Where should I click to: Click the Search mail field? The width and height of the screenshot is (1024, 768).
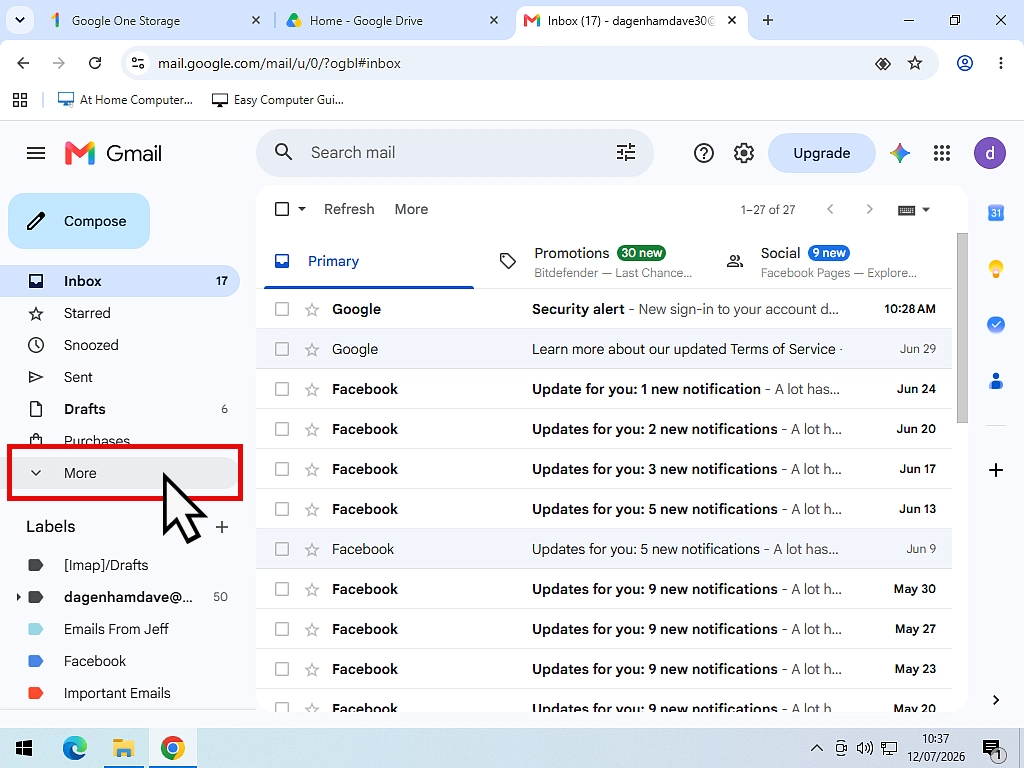click(455, 153)
